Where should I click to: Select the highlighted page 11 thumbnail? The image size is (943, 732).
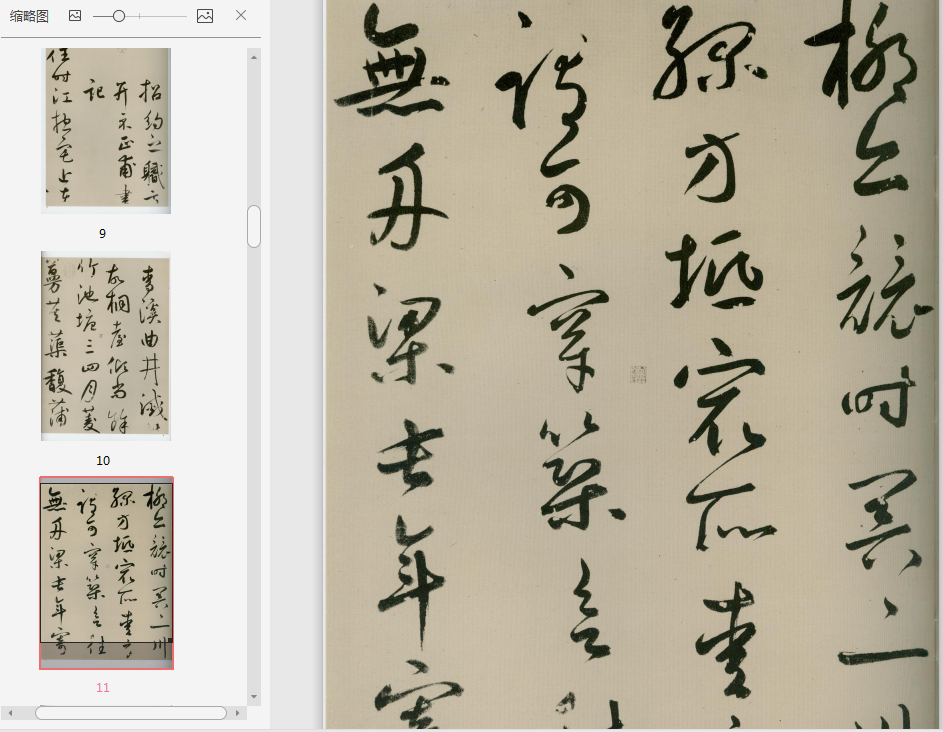tap(106, 573)
